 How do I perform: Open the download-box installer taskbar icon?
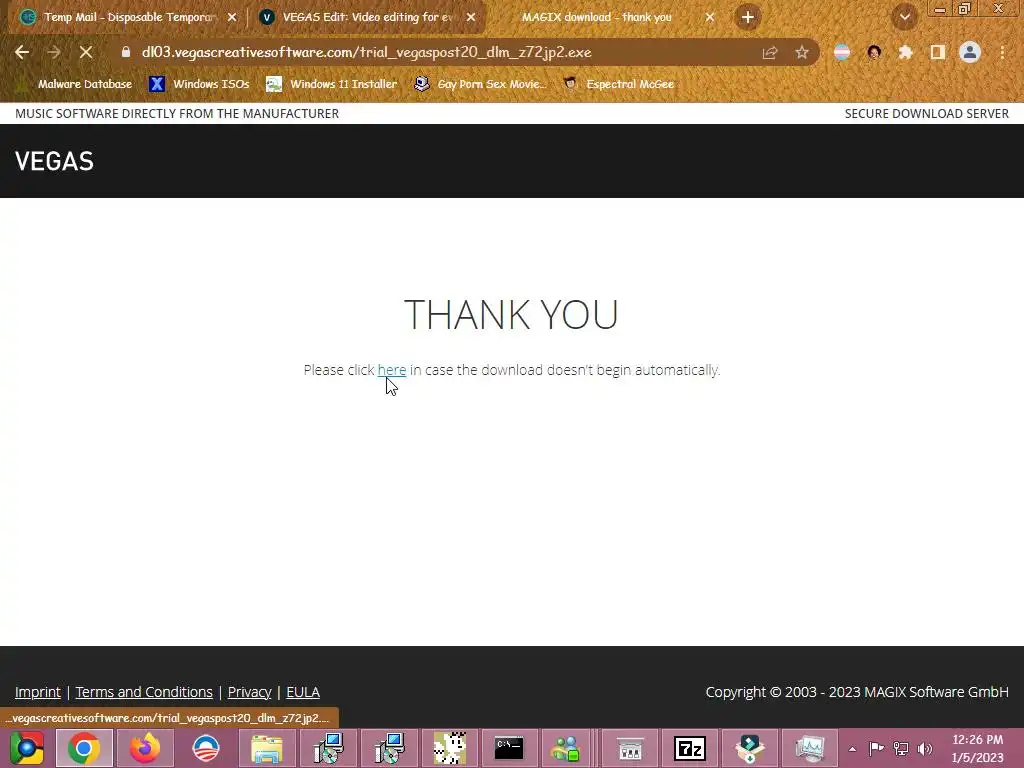[750, 748]
